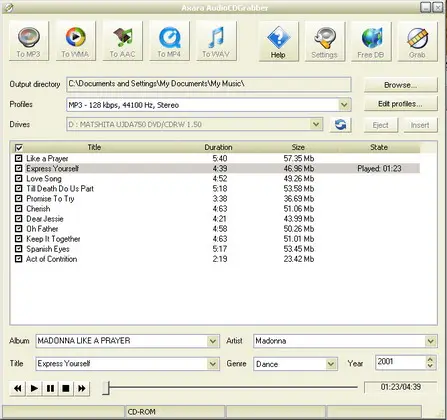Viewport: 447px width, 420px height.
Task: Uncheck the Like a Prayer track
Action: [19, 158]
